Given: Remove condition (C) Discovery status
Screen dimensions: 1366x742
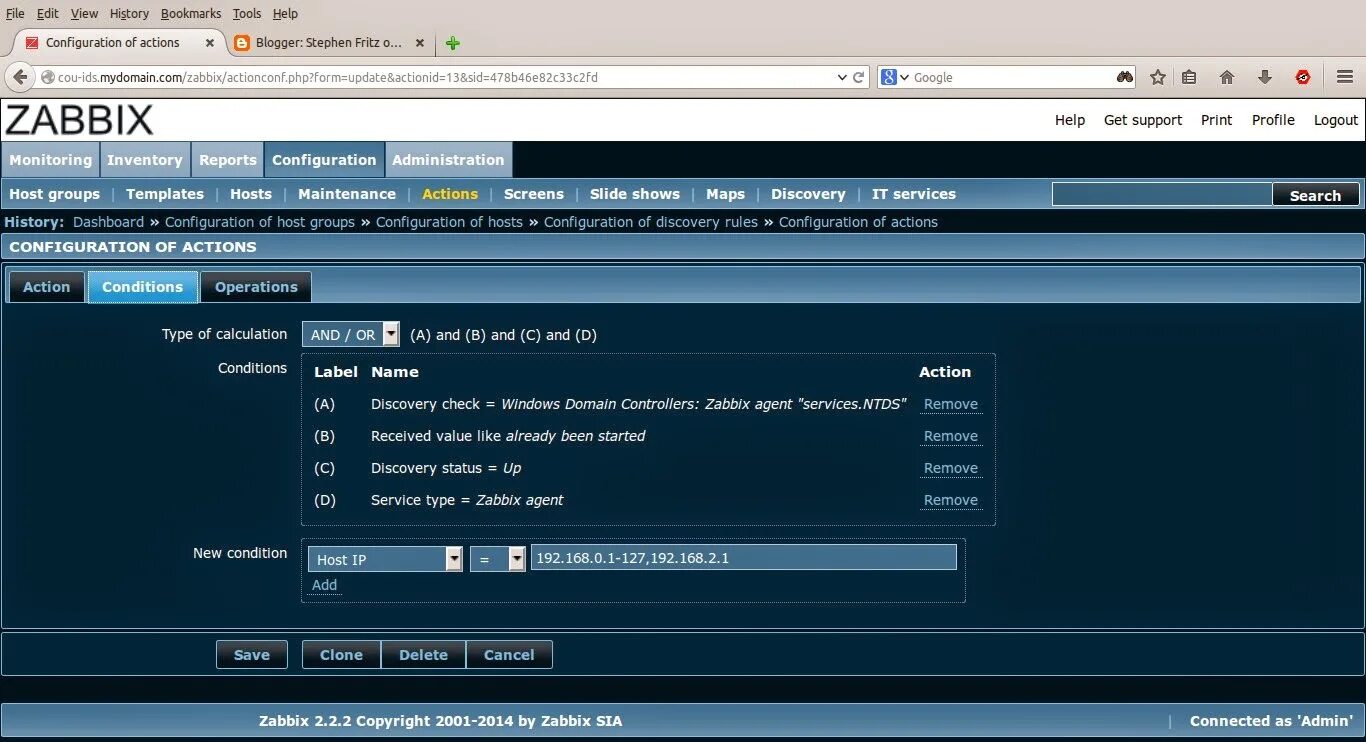Looking at the screenshot, I should [951, 468].
